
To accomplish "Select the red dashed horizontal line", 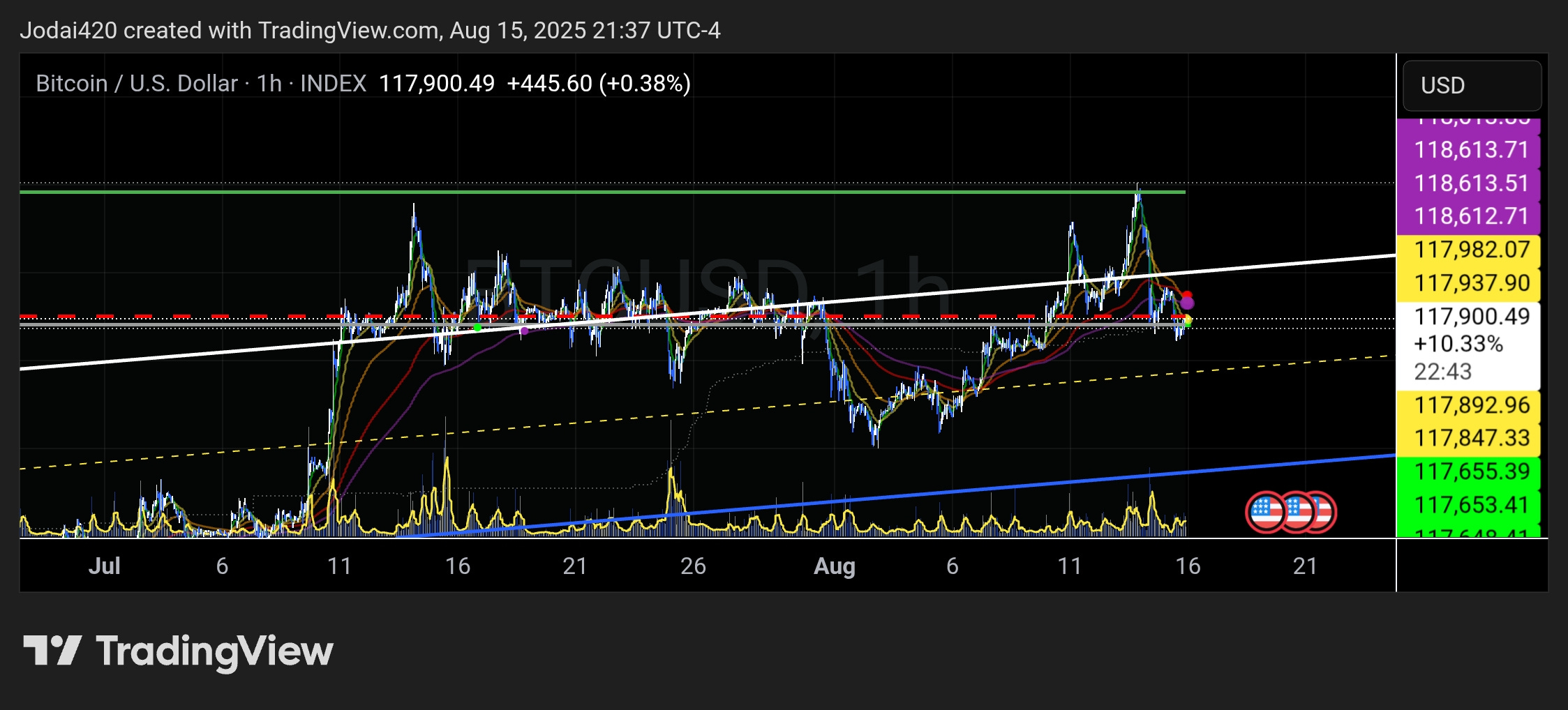I will [604, 317].
